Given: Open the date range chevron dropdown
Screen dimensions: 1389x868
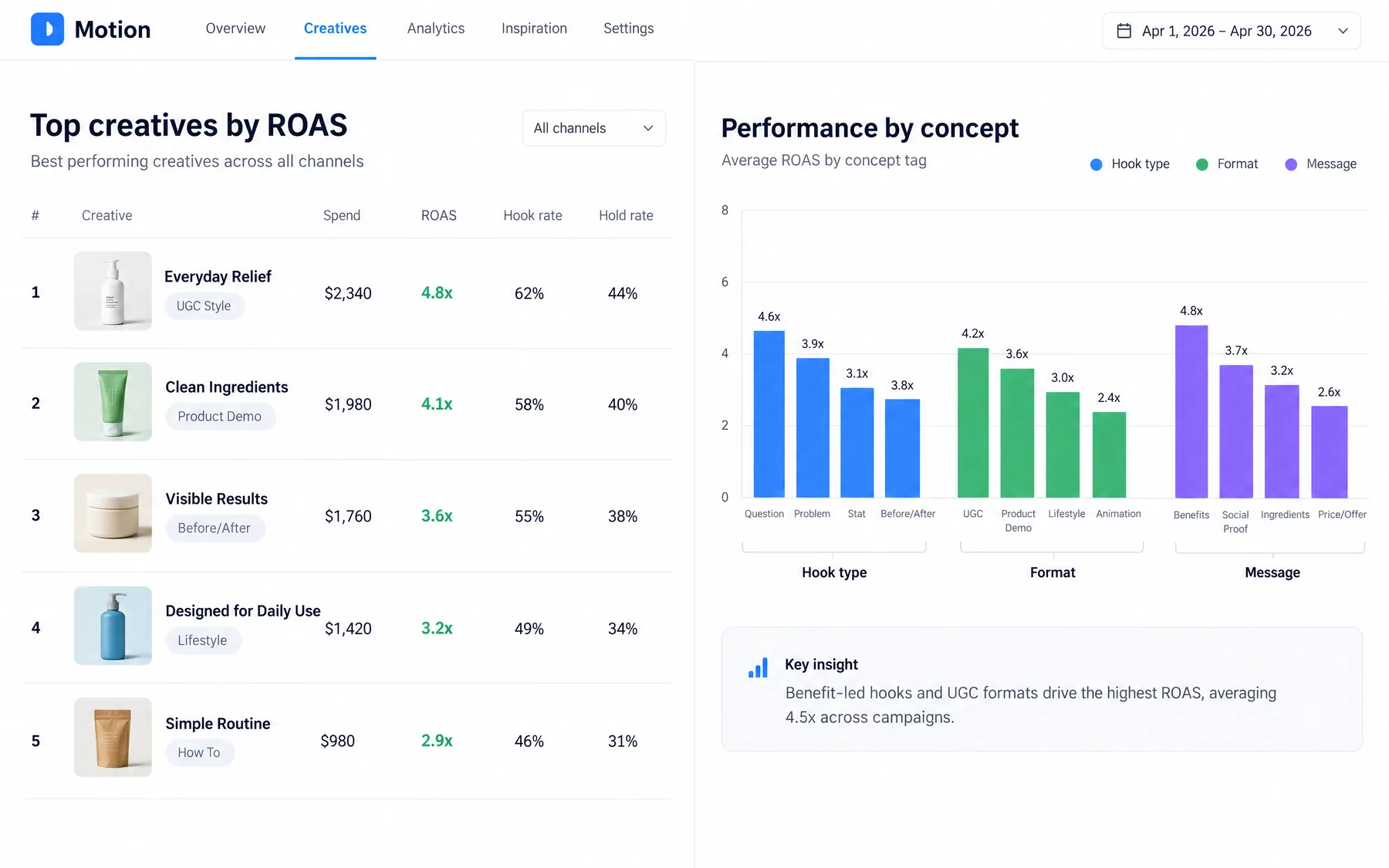Looking at the screenshot, I should coord(1343,31).
